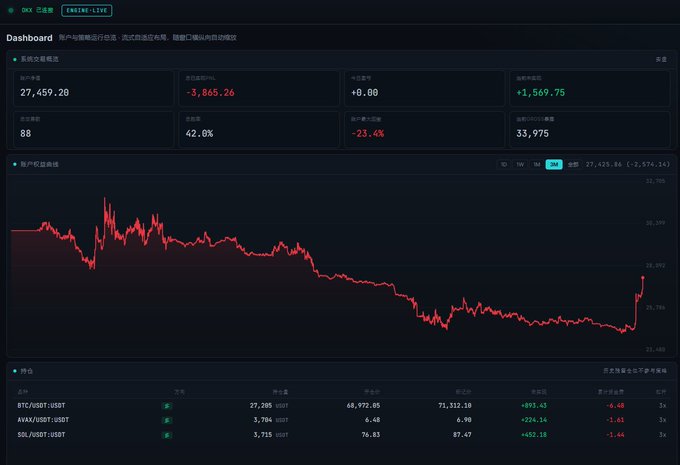Image resolution: width=680 pixels, height=465 pixels.
Task: Click the green direction badge in the SOL row
Action: point(167,435)
